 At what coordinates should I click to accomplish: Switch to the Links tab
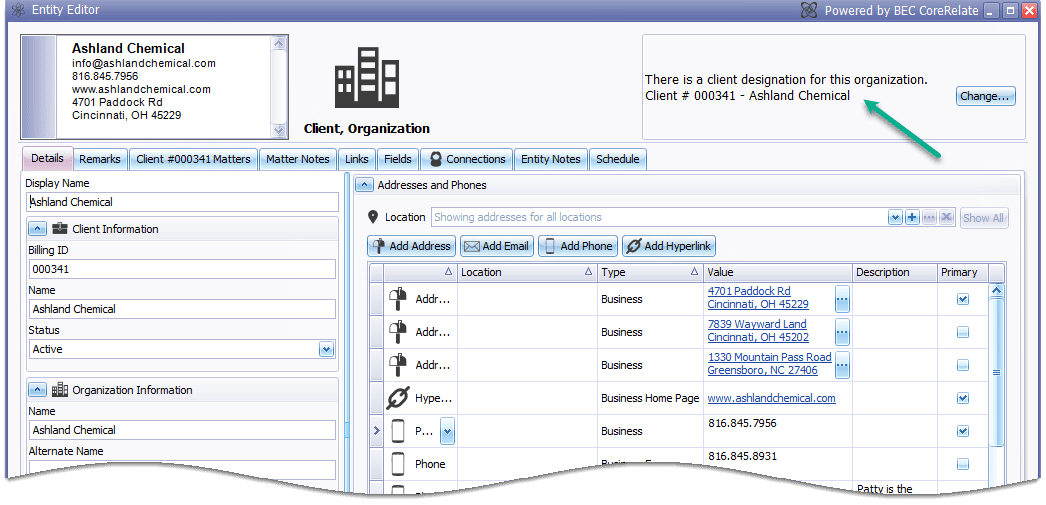pos(357,159)
